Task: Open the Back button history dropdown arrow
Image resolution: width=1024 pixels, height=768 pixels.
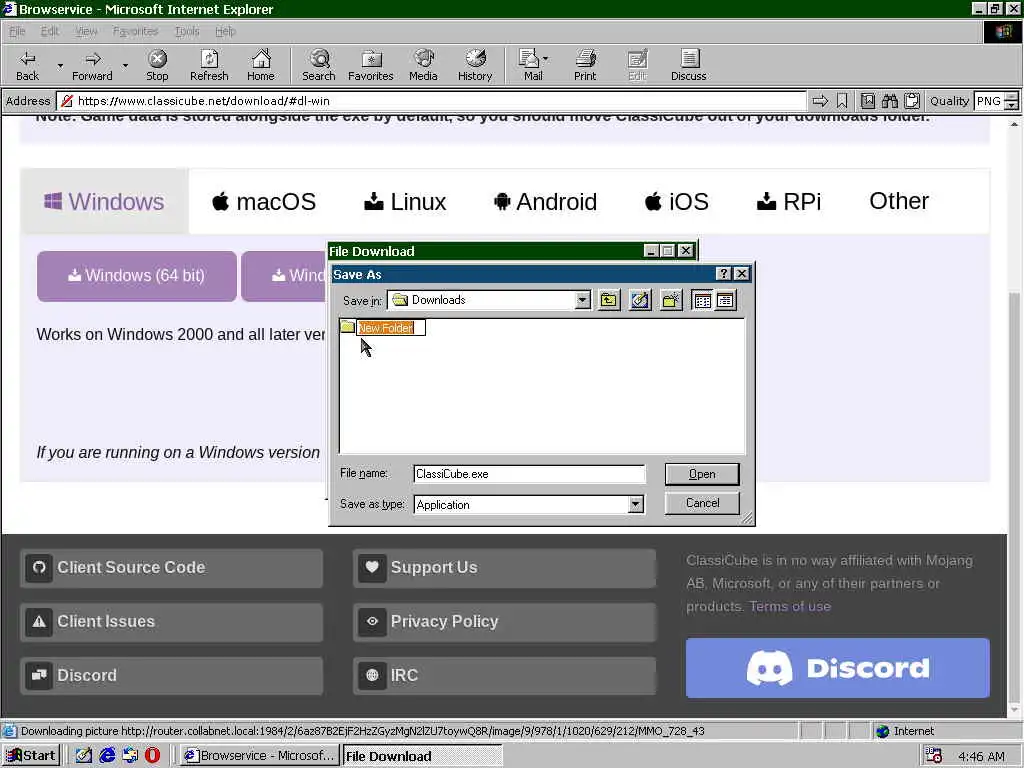Action: point(60,65)
